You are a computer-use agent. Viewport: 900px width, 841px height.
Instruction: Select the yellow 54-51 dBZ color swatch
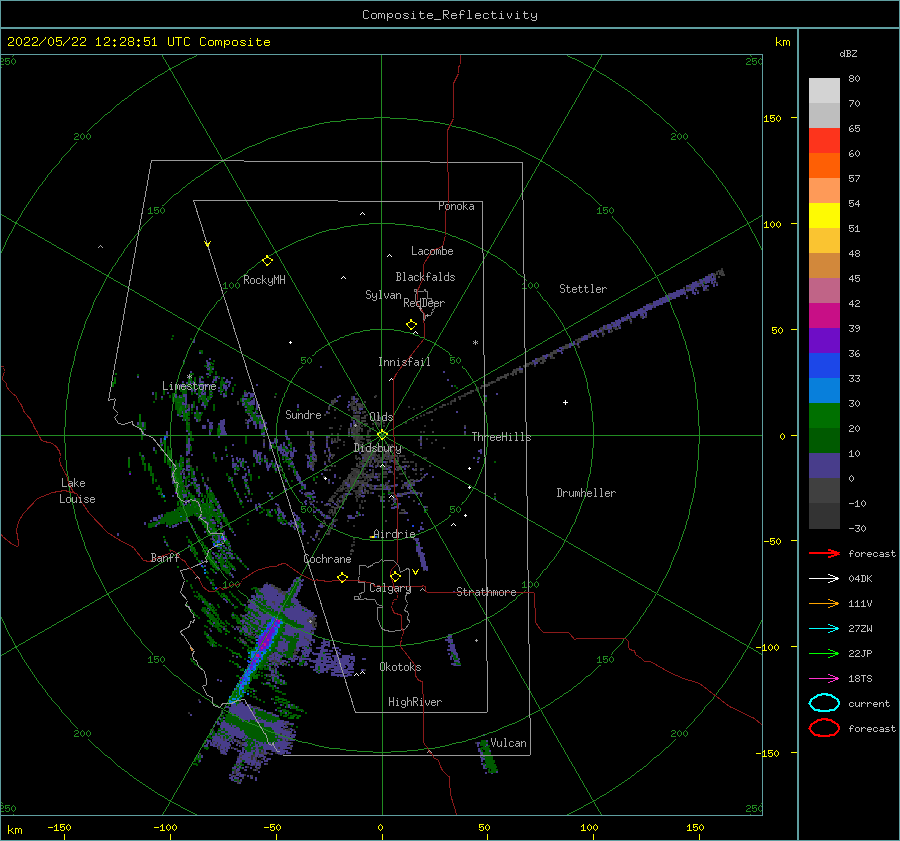(824, 215)
